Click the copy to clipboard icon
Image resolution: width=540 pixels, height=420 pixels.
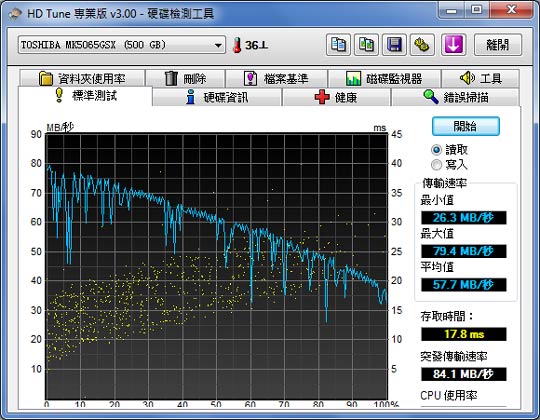338,45
